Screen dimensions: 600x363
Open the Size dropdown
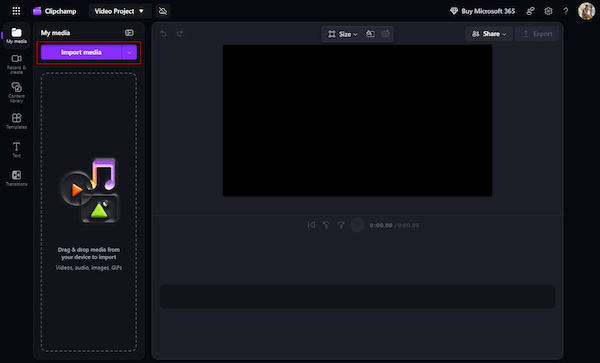(342, 34)
